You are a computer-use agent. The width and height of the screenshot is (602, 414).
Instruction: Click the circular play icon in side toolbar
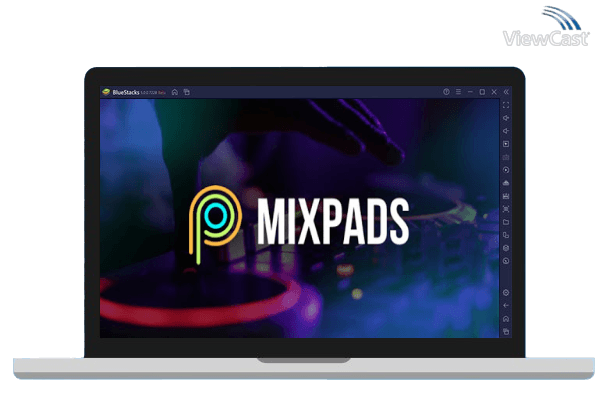click(506, 170)
